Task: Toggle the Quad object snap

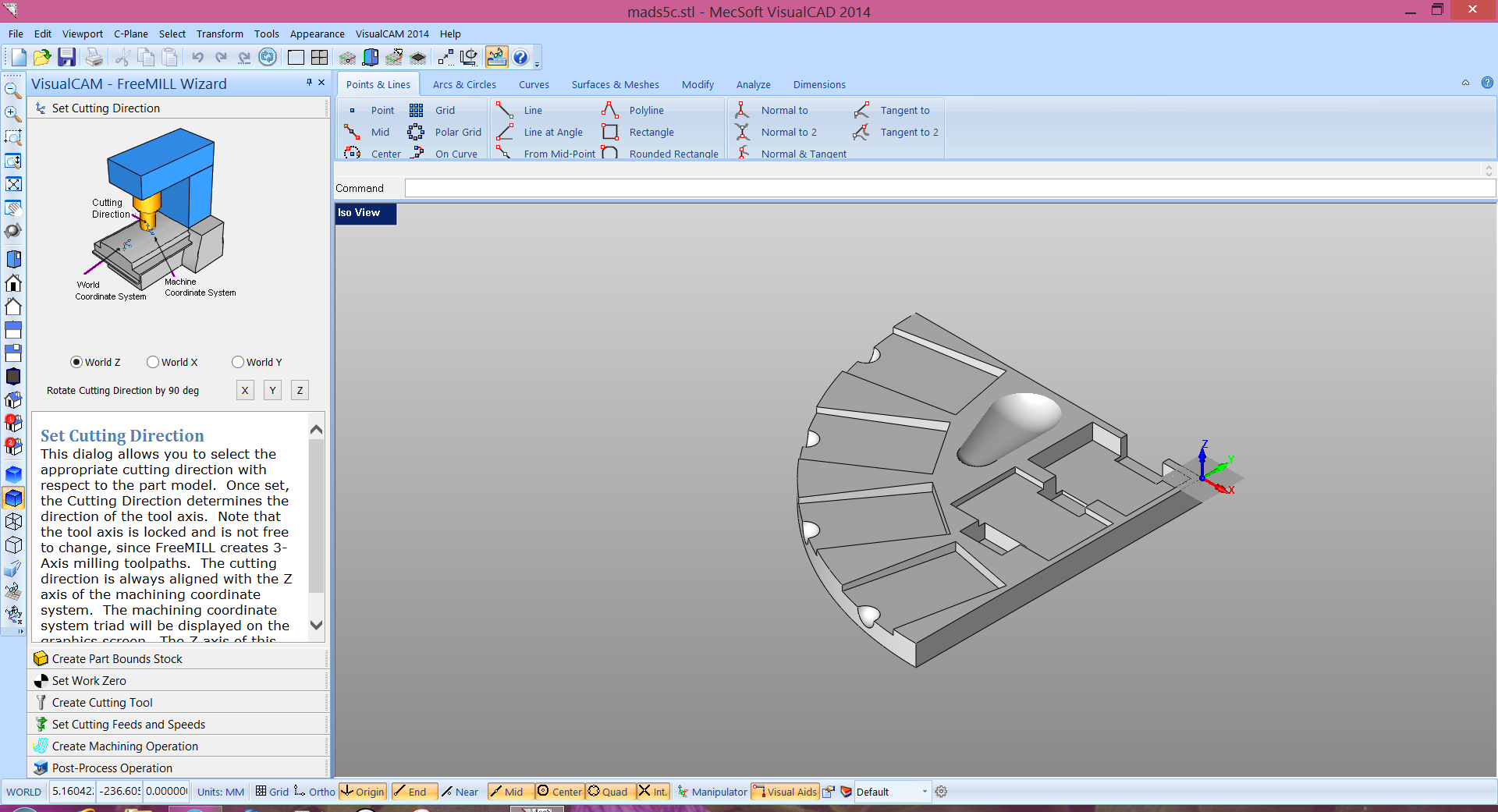Action: coord(608,792)
